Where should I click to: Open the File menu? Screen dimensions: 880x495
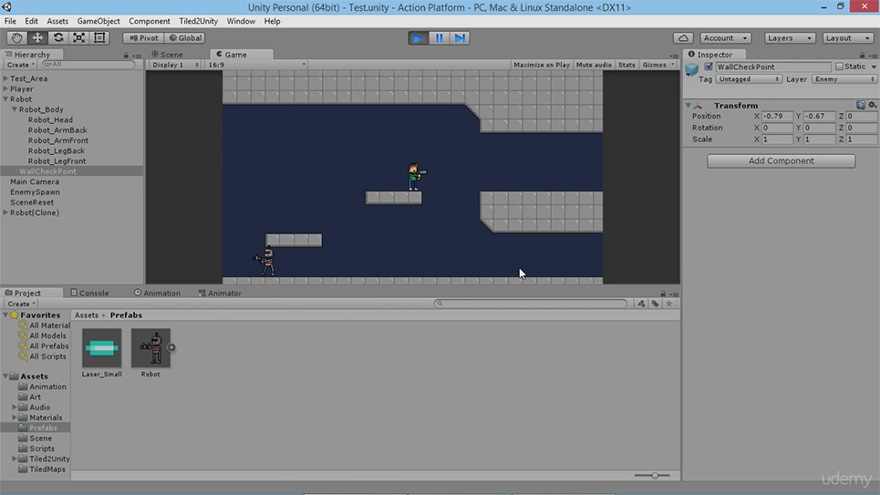pyautogui.click(x=10, y=21)
